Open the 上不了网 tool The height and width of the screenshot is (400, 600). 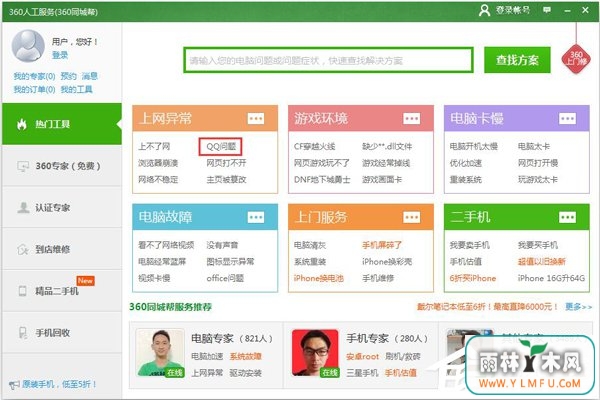pos(154,146)
